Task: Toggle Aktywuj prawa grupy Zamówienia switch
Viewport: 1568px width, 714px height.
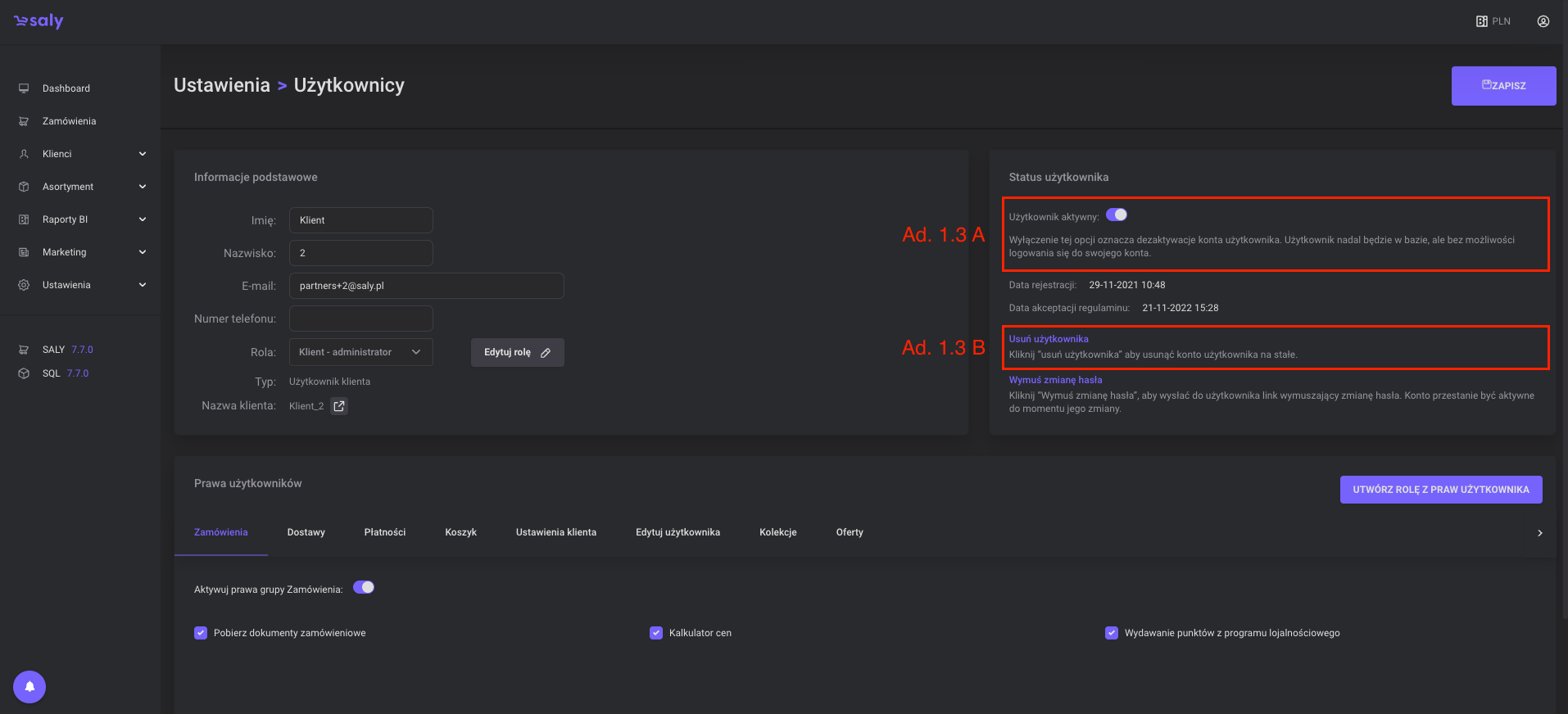Action: tap(364, 587)
